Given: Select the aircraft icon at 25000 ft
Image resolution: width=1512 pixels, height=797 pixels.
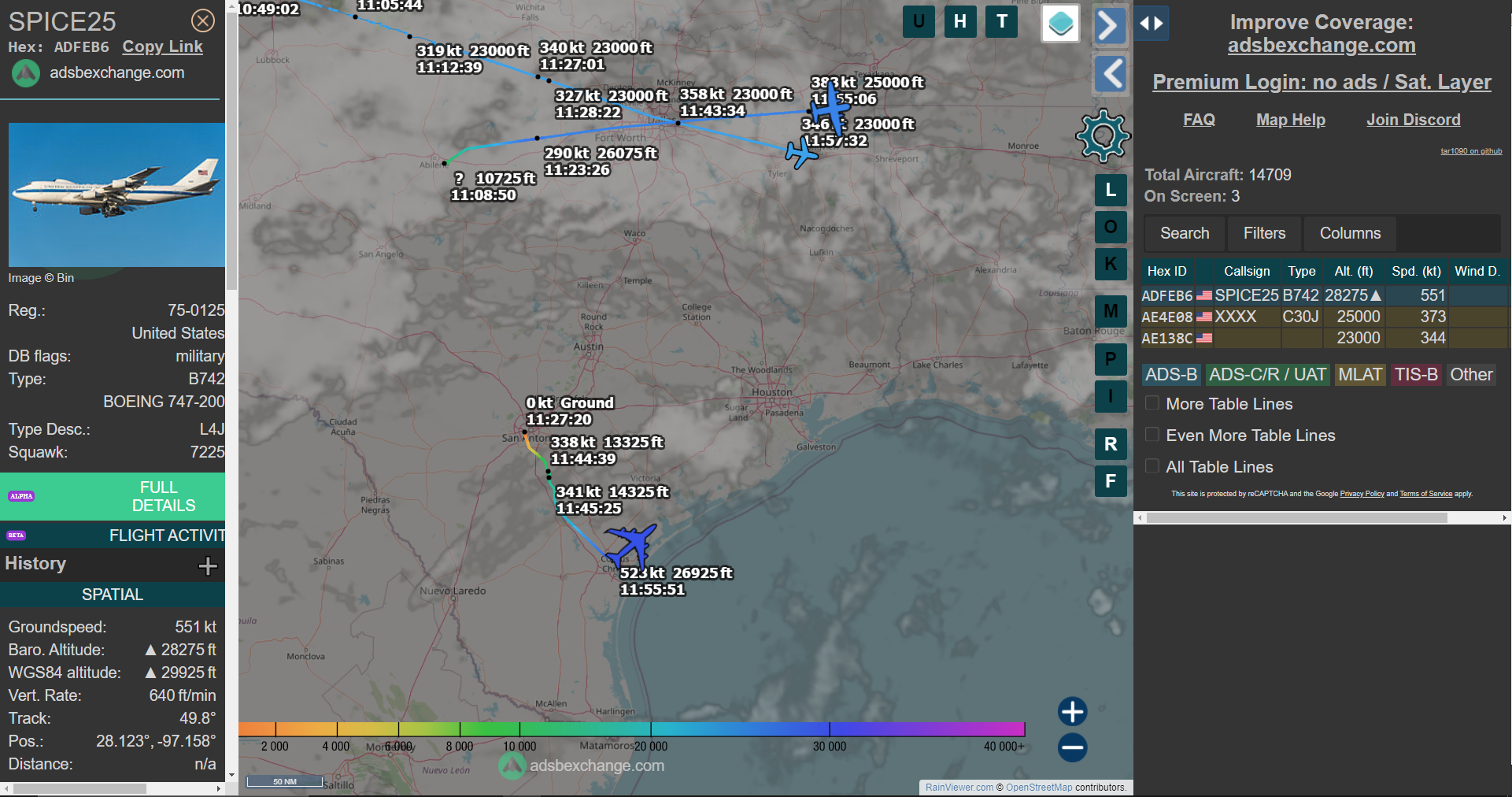Looking at the screenshot, I should click(830, 109).
